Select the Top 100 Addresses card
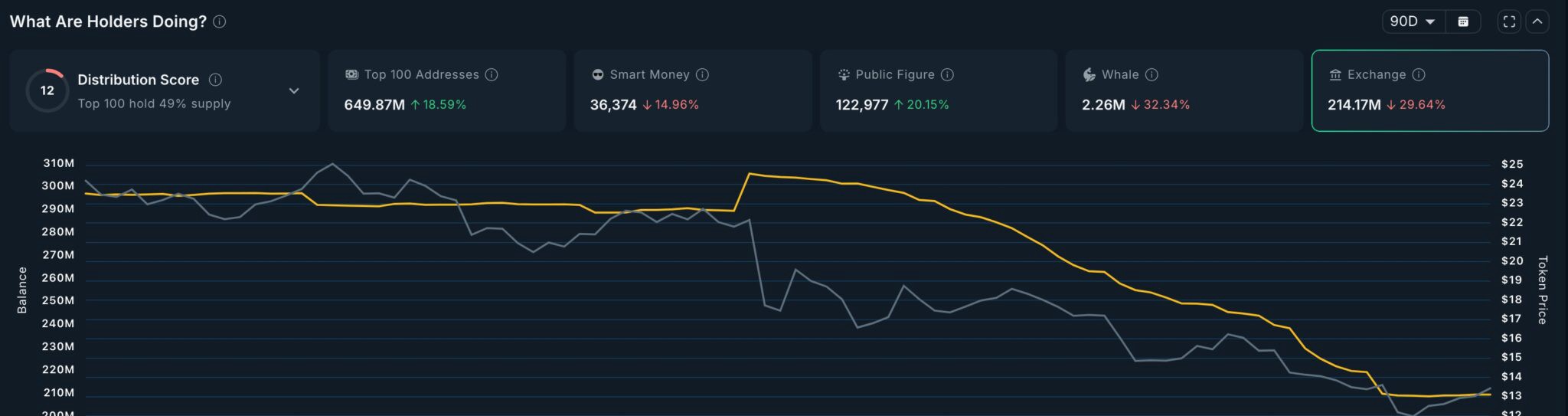The height and width of the screenshot is (416, 1568). point(447,90)
